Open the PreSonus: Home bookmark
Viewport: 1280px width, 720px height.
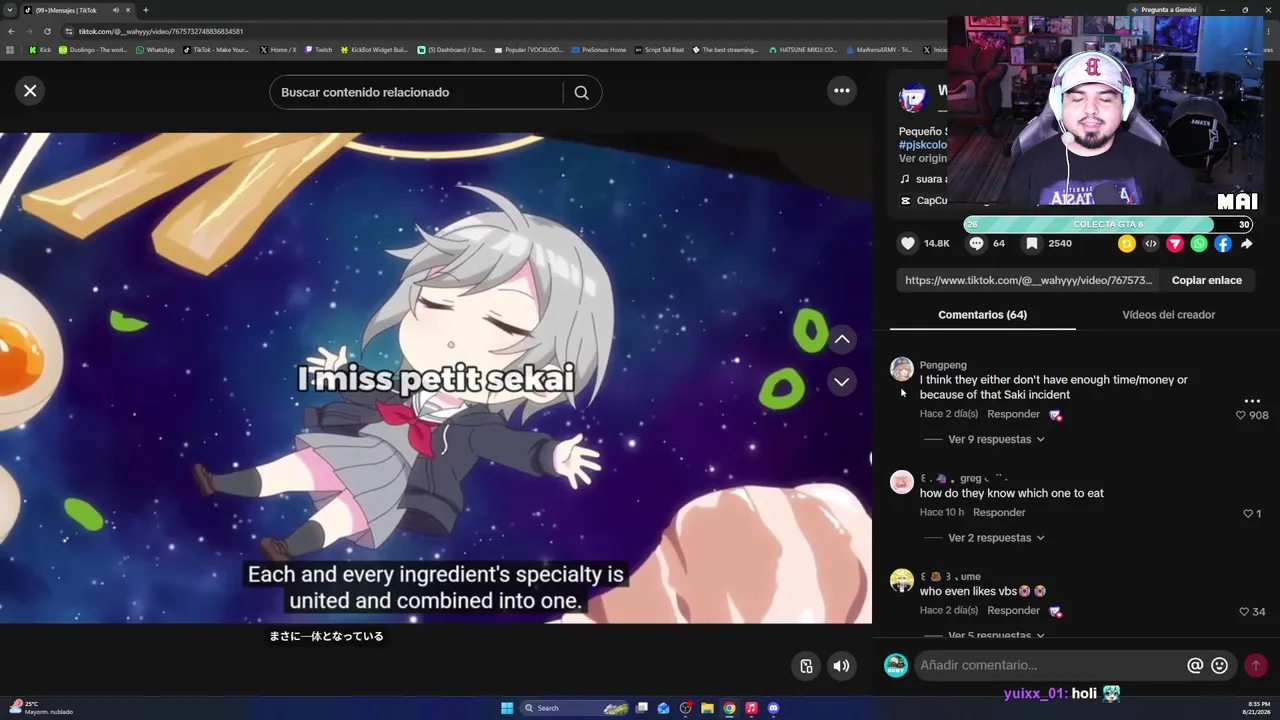coord(598,50)
